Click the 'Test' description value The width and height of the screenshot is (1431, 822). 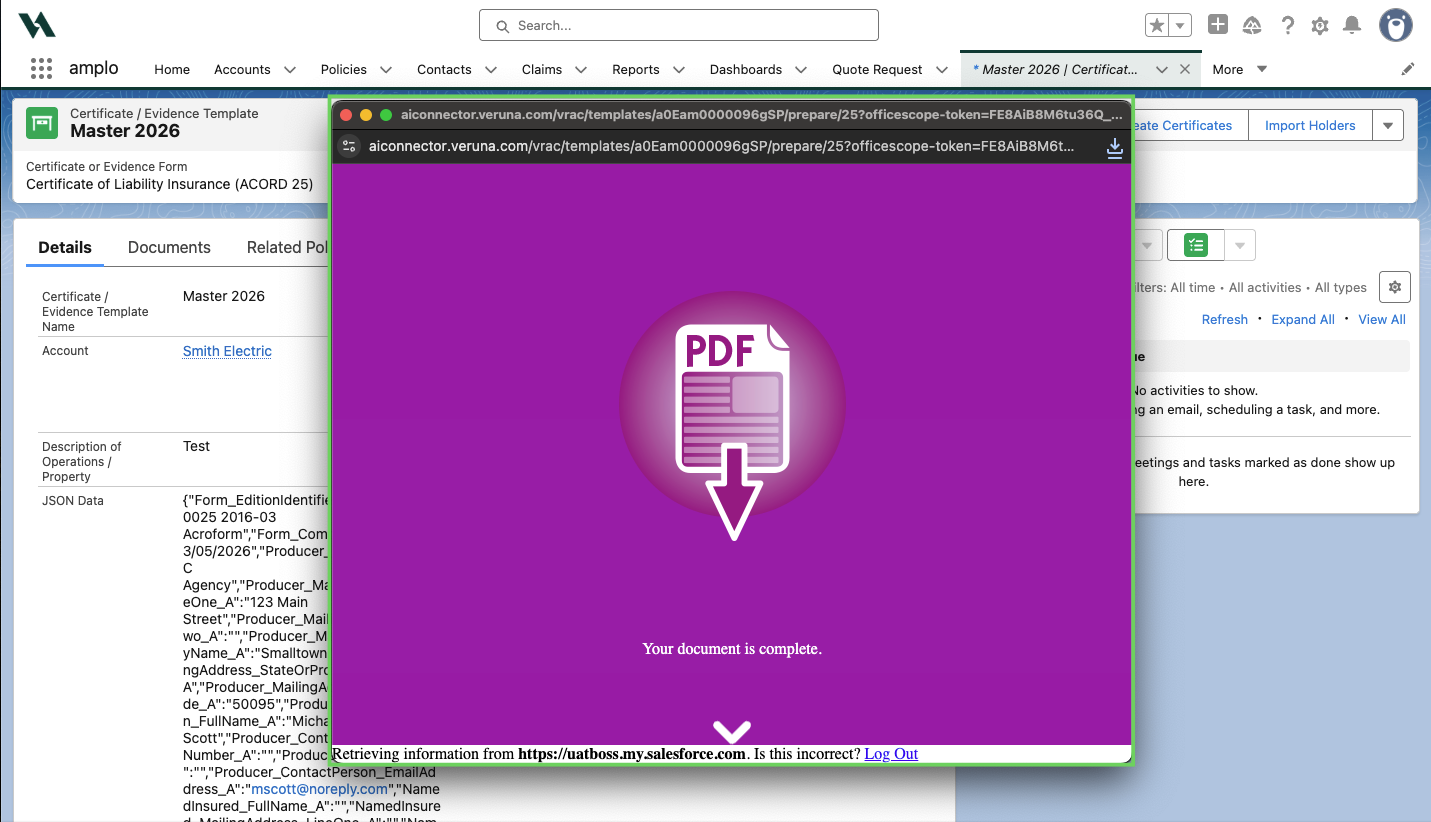(196, 446)
